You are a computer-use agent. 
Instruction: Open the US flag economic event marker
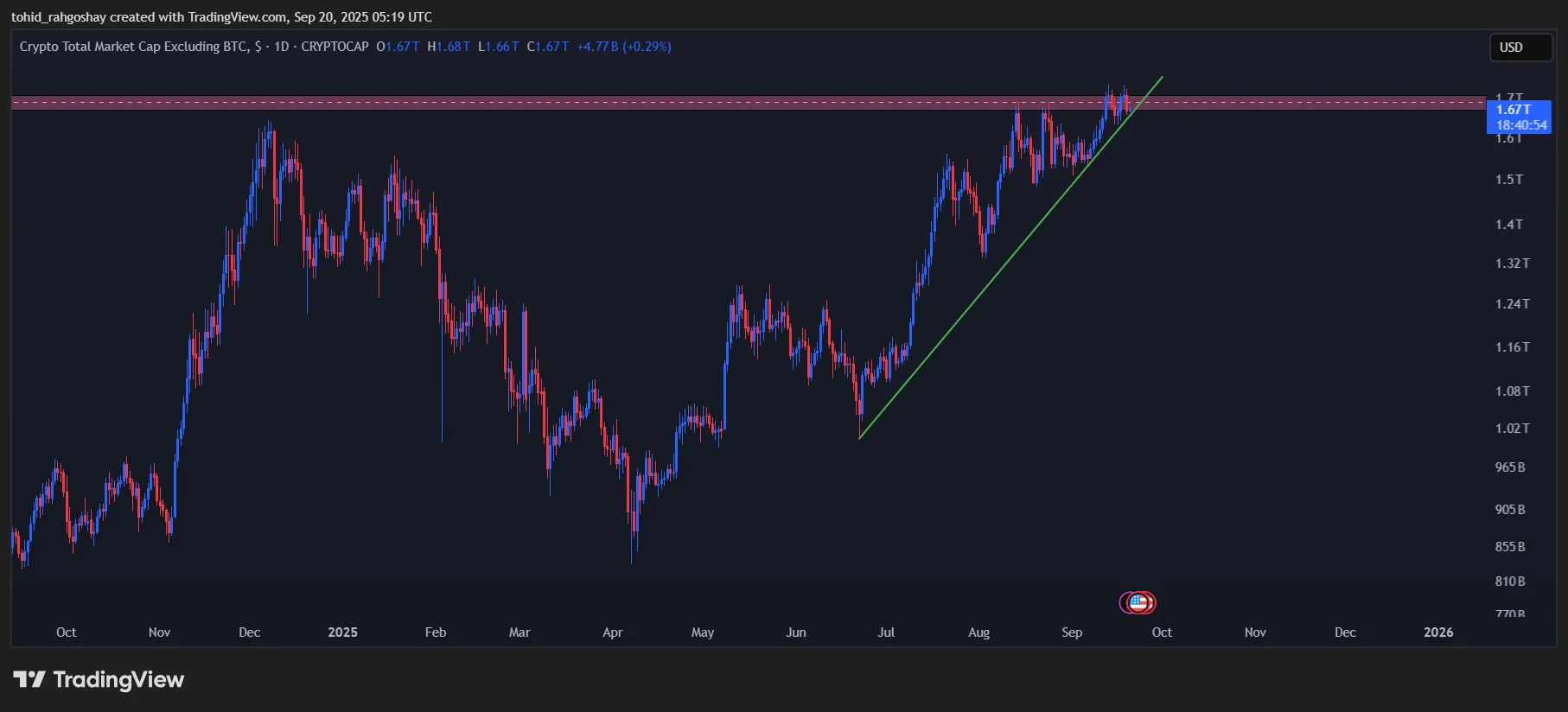click(x=1139, y=602)
